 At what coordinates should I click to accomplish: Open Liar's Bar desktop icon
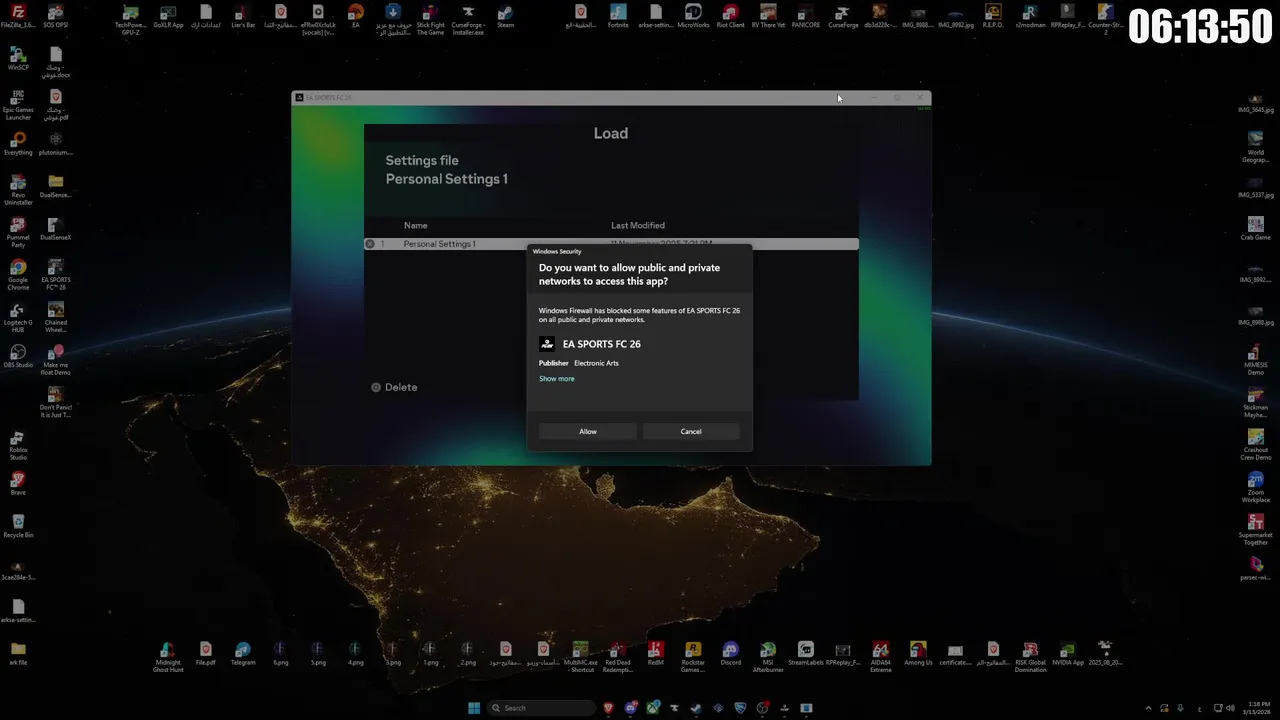point(243,16)
